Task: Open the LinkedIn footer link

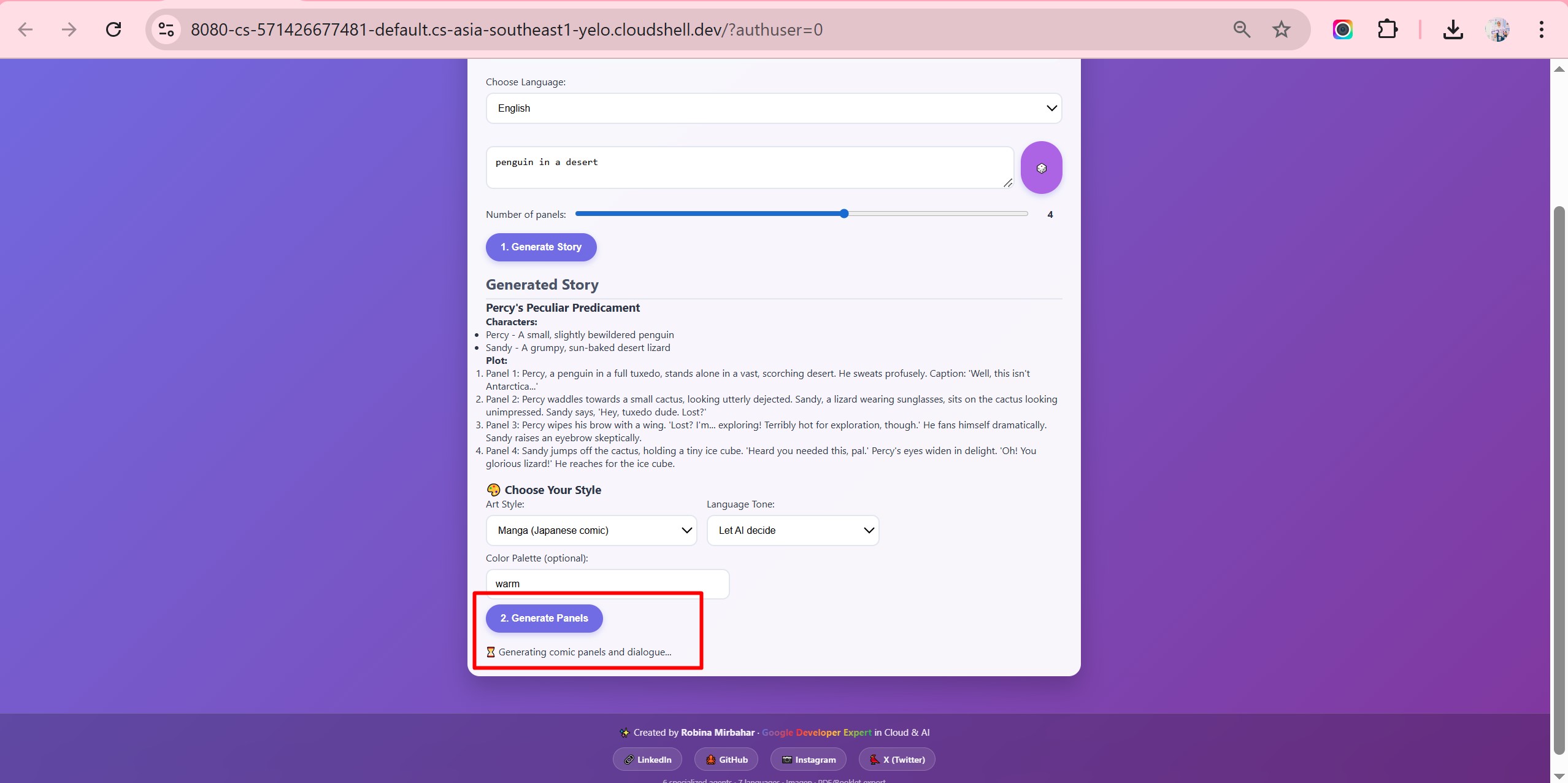Action: point(647,760)
